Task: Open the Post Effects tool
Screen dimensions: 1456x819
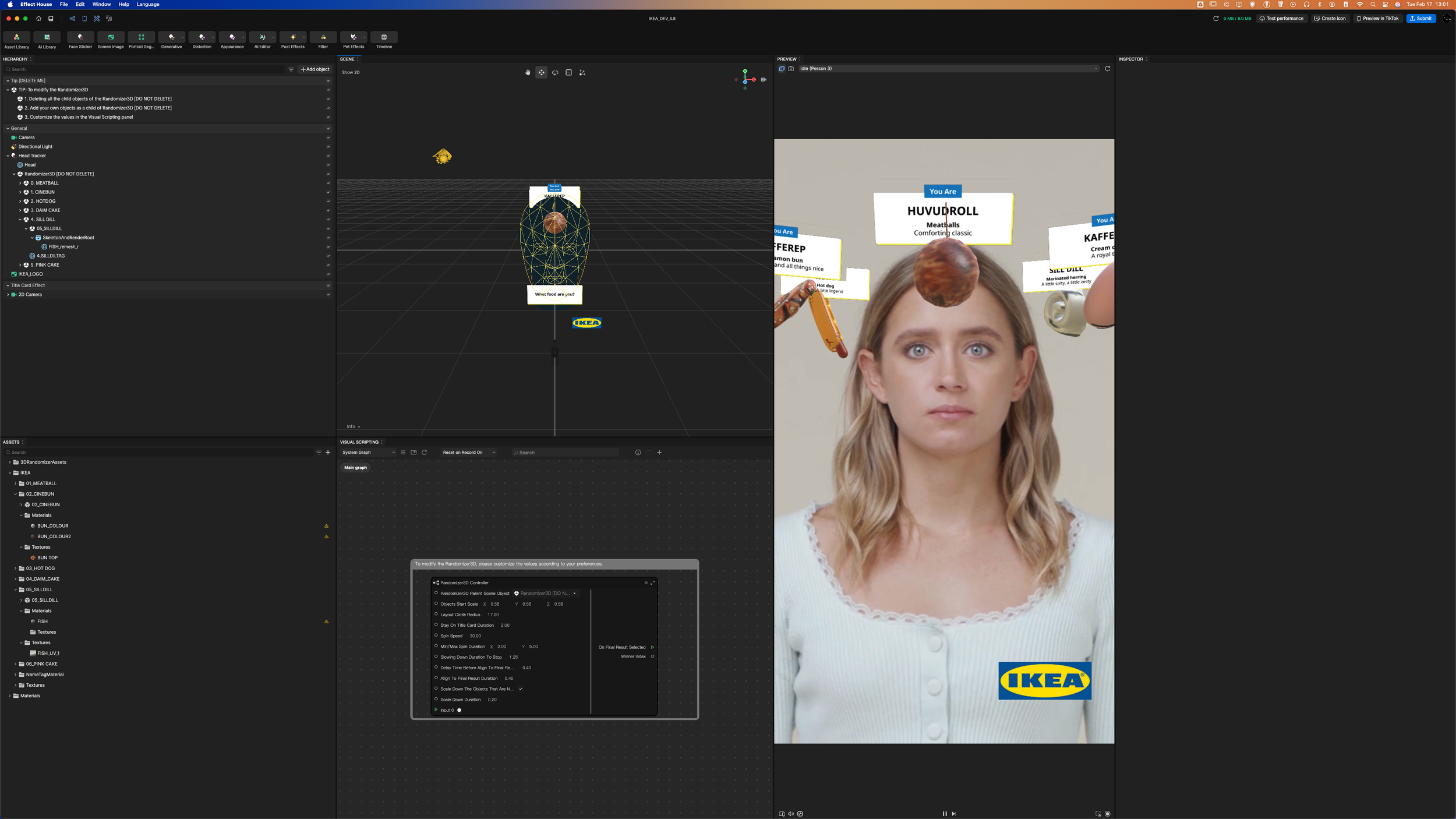Action: coord(292,37)
